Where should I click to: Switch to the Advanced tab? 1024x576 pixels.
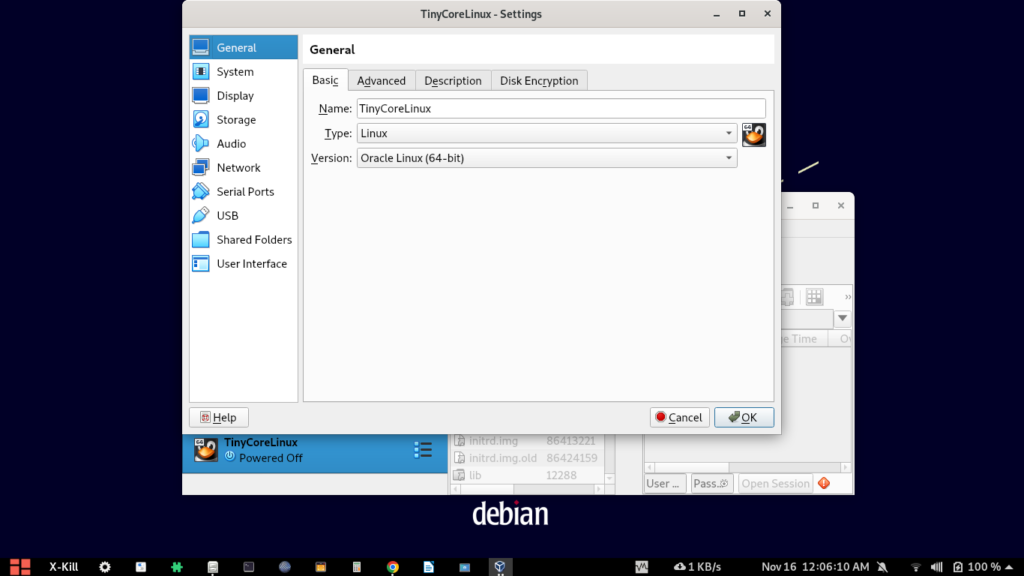pos(381,80)
